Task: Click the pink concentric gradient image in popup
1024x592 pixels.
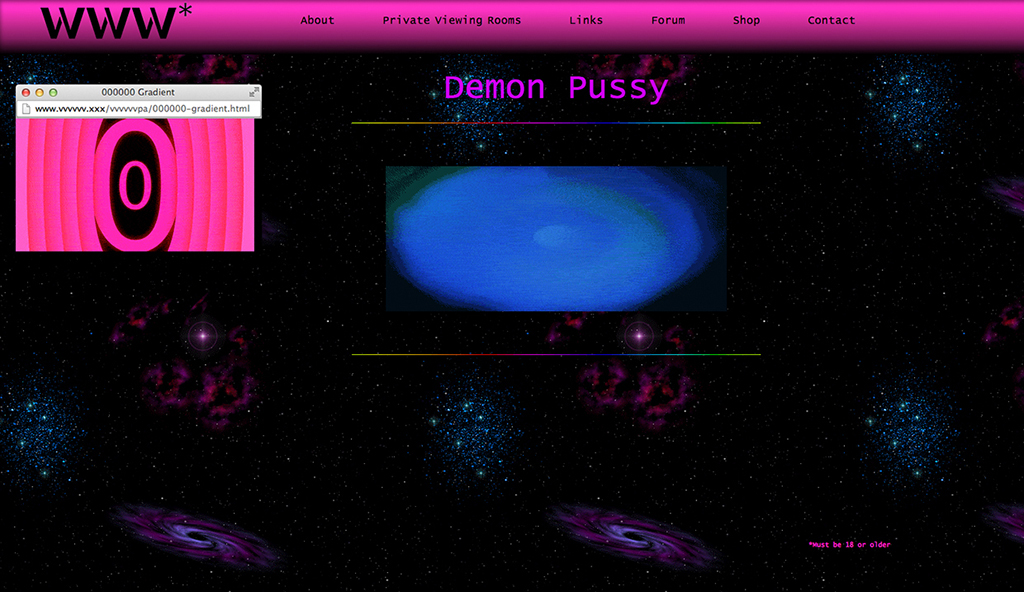Action: (x=135, y=185)
